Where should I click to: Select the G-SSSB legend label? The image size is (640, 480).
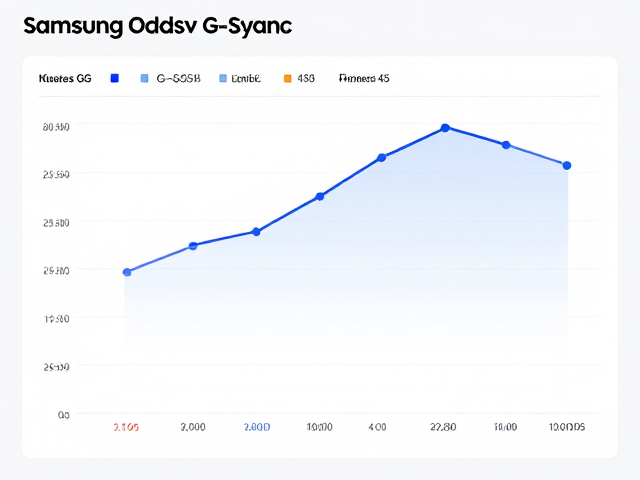click(178, 78)
